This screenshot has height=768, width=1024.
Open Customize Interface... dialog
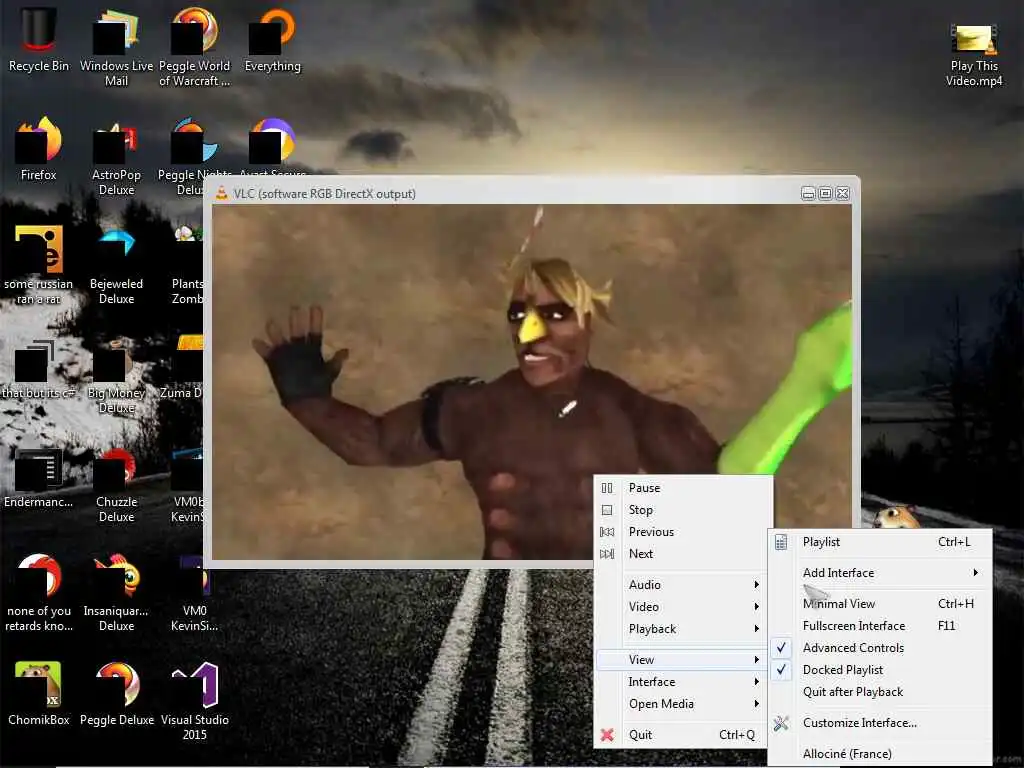tap(881, 723)
